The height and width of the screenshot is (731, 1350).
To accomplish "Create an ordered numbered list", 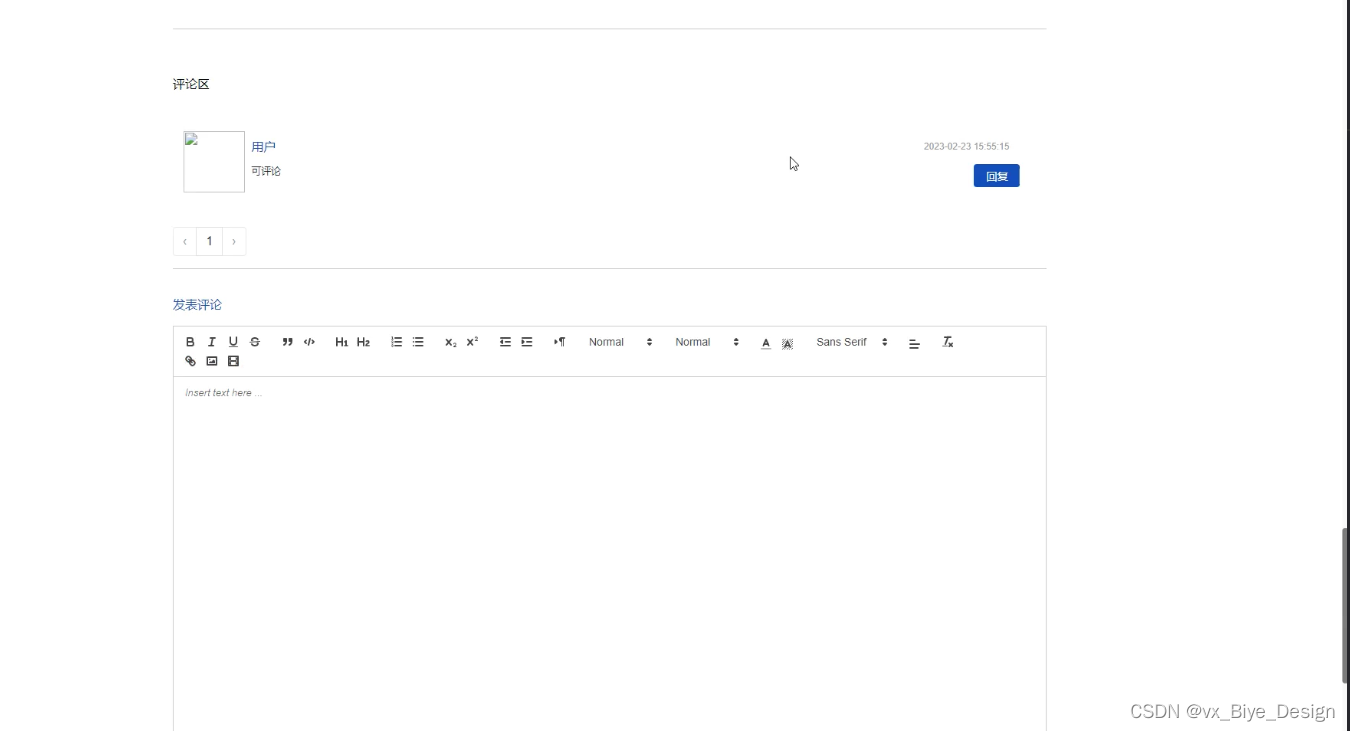I will pyautogui.click(x=396, y=342).
